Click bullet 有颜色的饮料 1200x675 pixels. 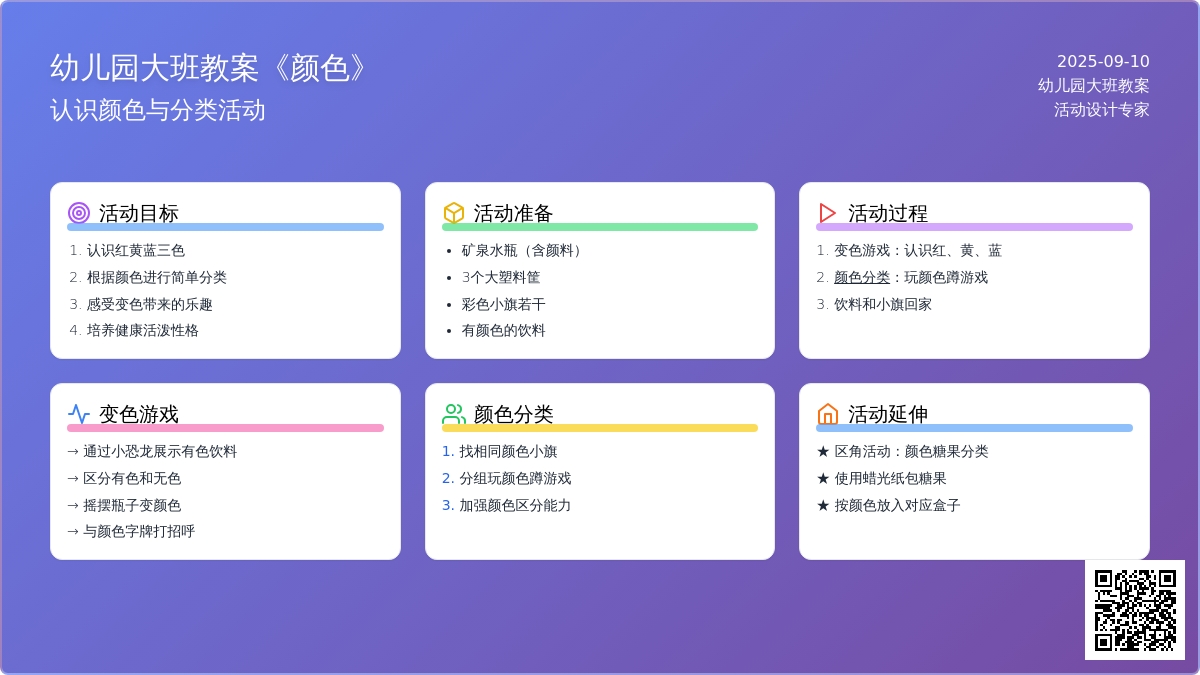click(504, 330)
